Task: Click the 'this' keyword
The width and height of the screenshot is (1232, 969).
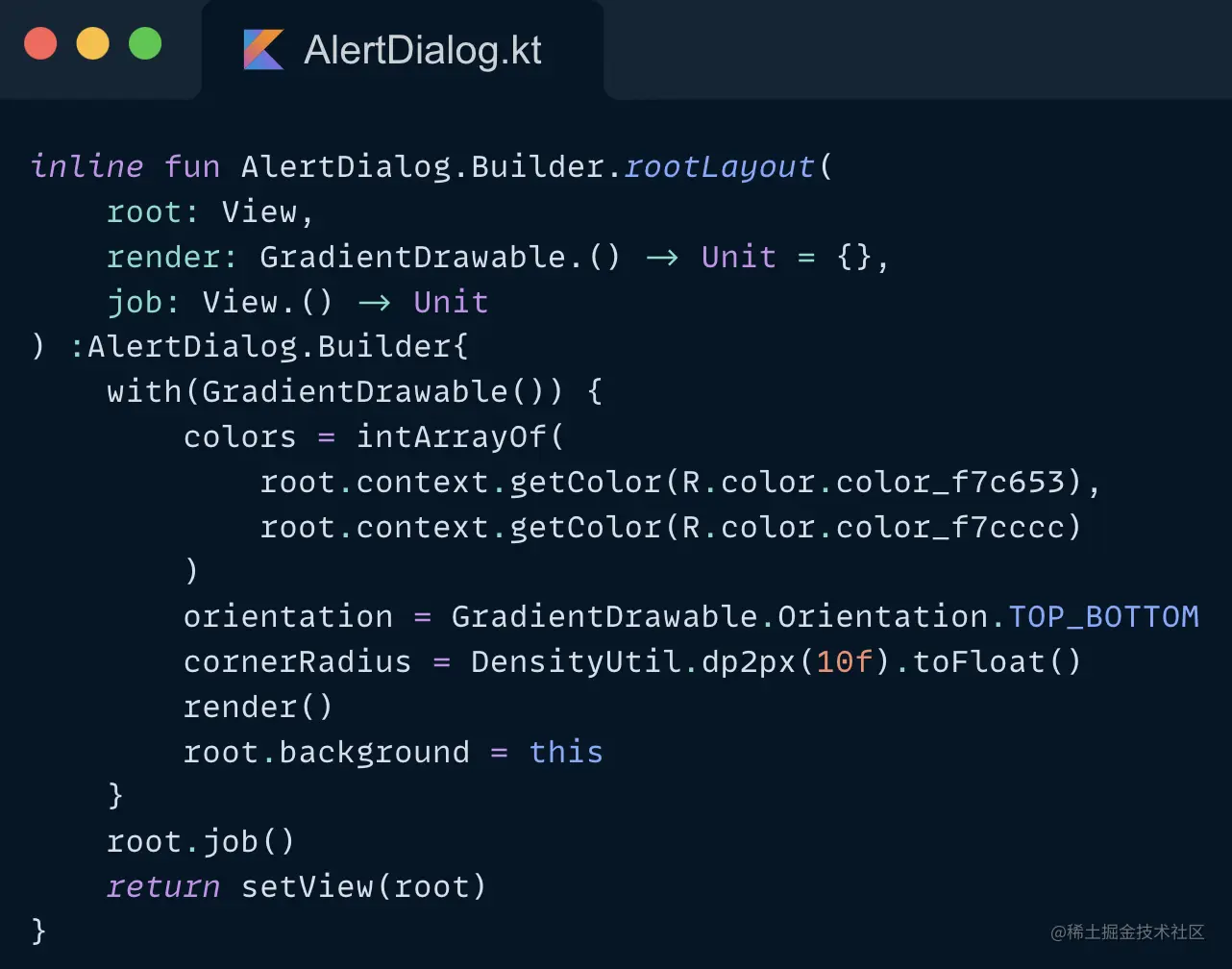Action: [x=566, y=752]
